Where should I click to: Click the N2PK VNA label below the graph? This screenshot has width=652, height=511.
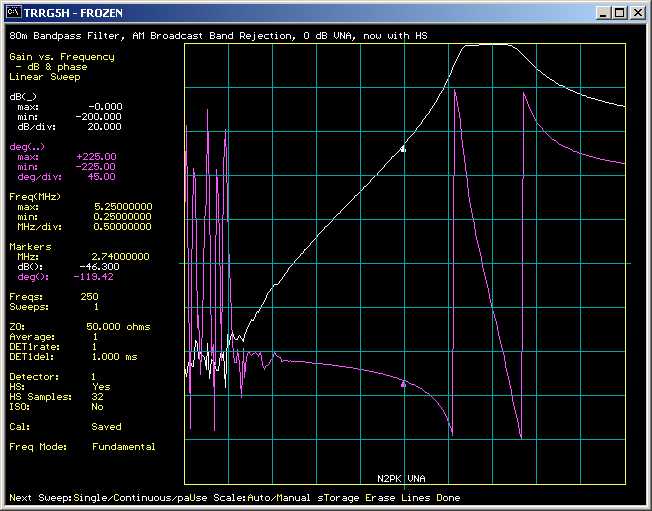point(401,478)
